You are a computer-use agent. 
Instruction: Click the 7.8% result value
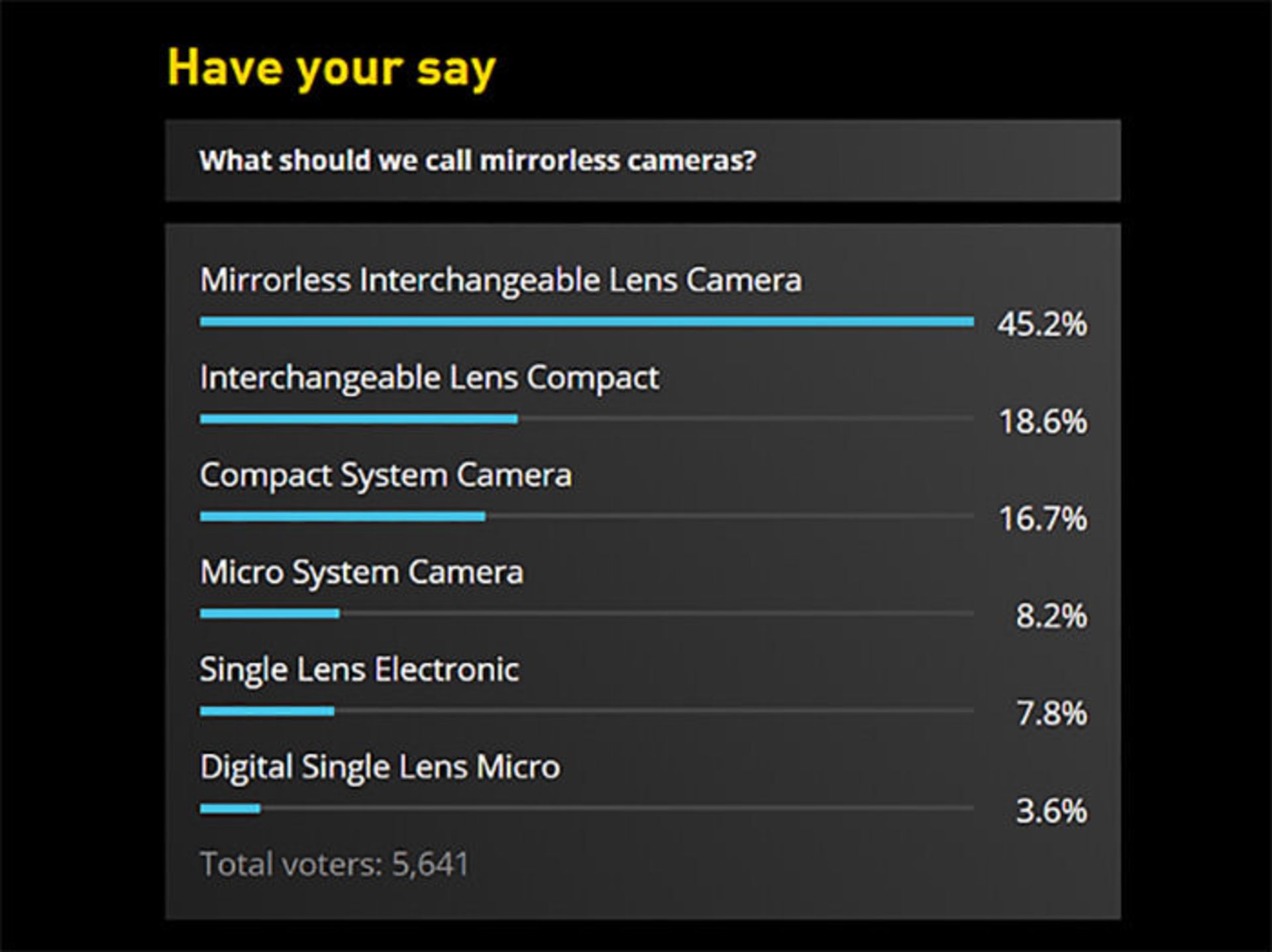[1051, 714]
